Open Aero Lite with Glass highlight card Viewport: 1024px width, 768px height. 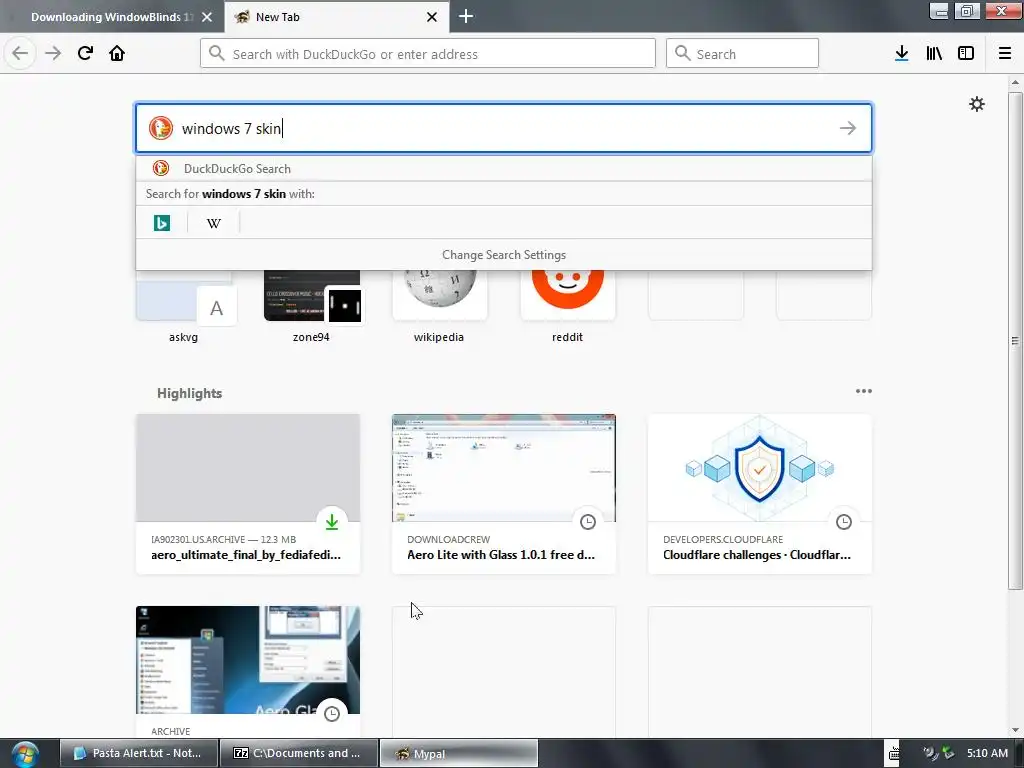[x=504, y=494]
